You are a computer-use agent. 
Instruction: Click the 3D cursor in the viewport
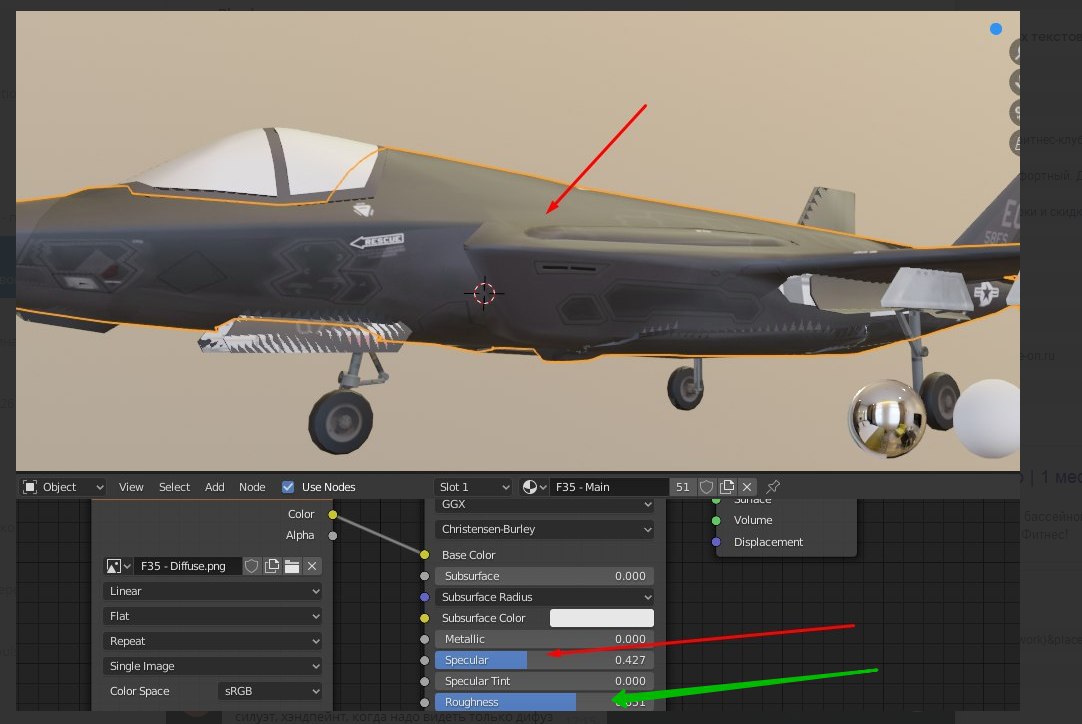pyautogui.click(x=484, y=293)
